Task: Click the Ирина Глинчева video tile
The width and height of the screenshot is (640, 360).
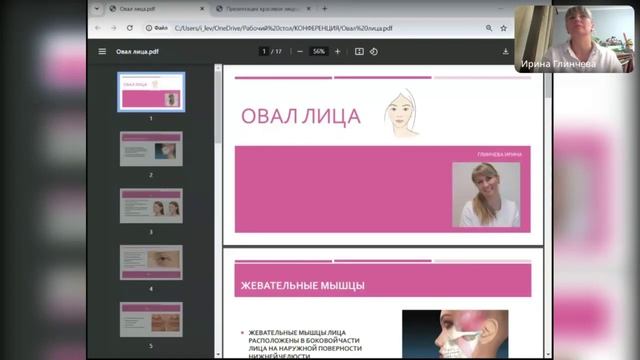Action: coord(575,39)
